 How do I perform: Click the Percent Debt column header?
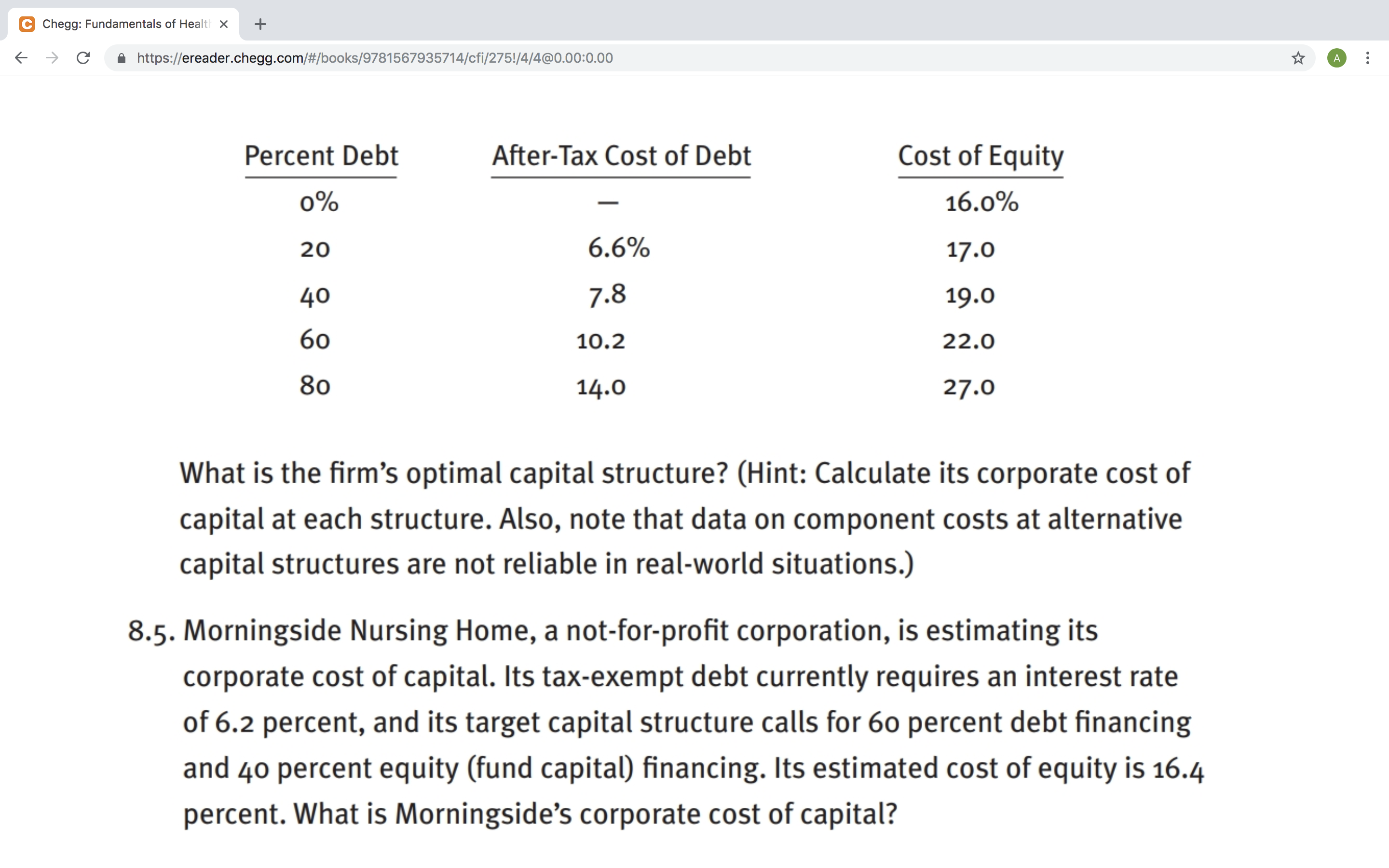[x=321, y=156]
